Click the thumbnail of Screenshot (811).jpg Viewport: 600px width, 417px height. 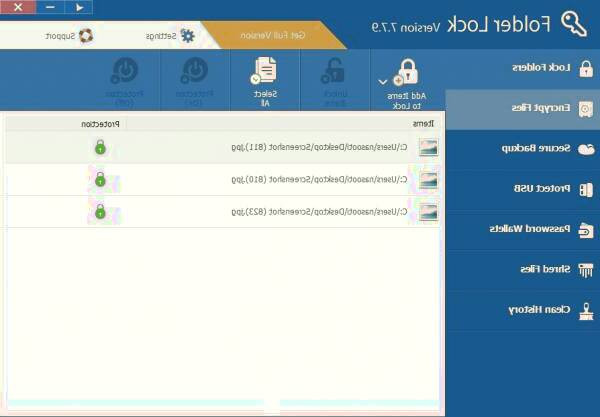pos(428,147)
